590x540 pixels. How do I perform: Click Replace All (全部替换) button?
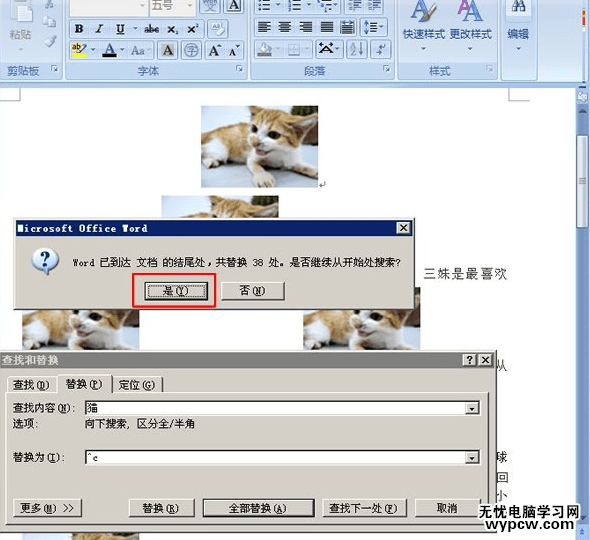coord(259,508)
